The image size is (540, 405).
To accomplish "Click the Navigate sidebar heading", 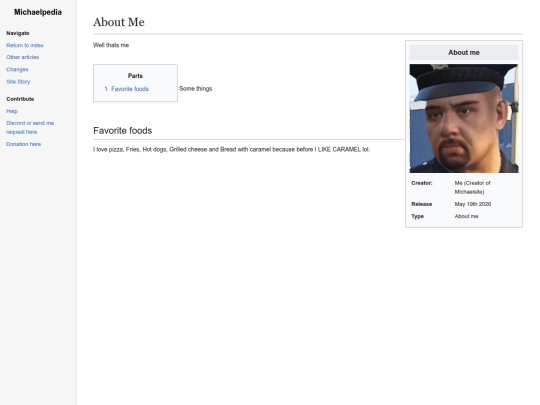I will [x=18, y=33].
